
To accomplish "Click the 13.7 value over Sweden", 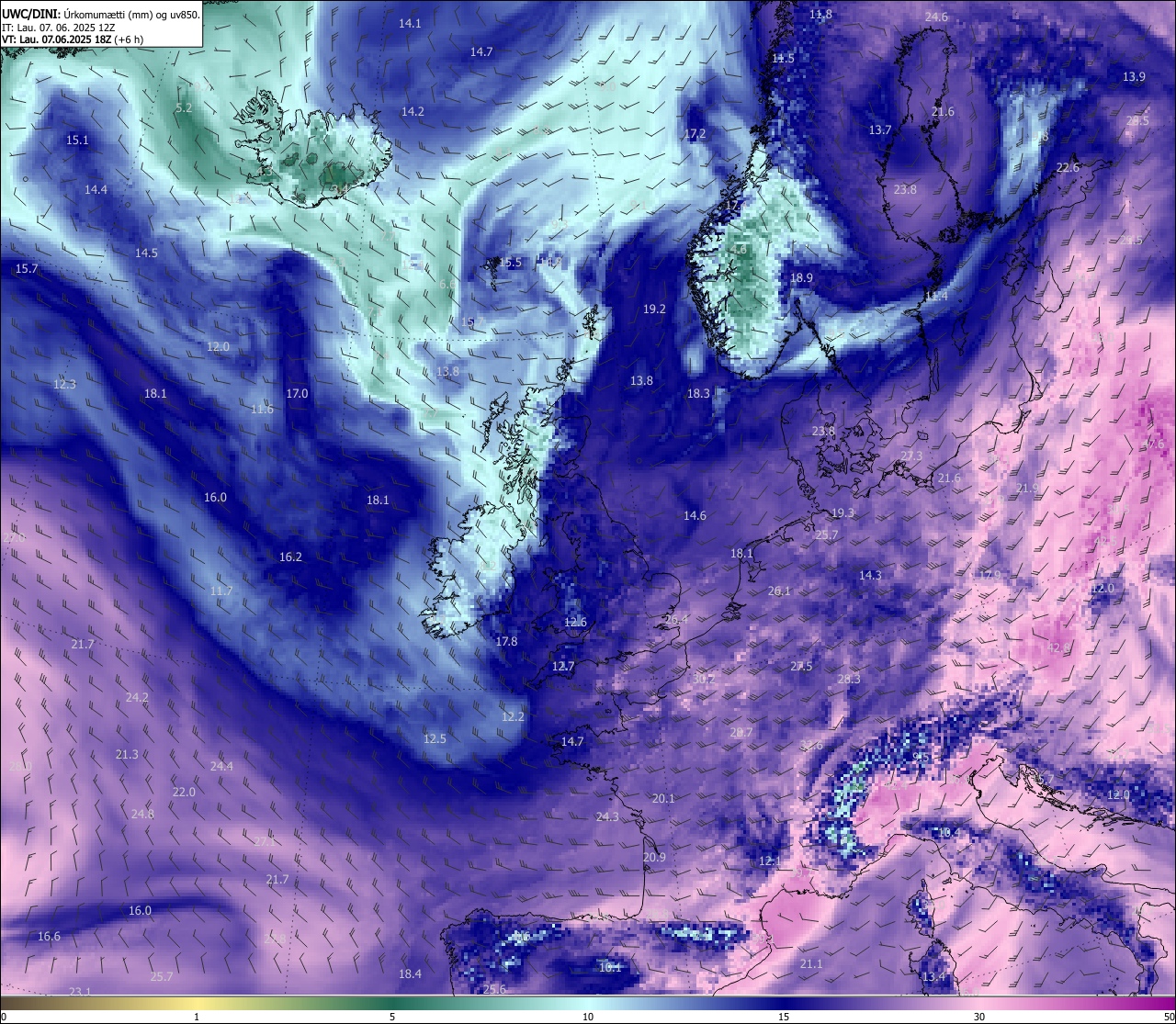I will tap(880, 129).
